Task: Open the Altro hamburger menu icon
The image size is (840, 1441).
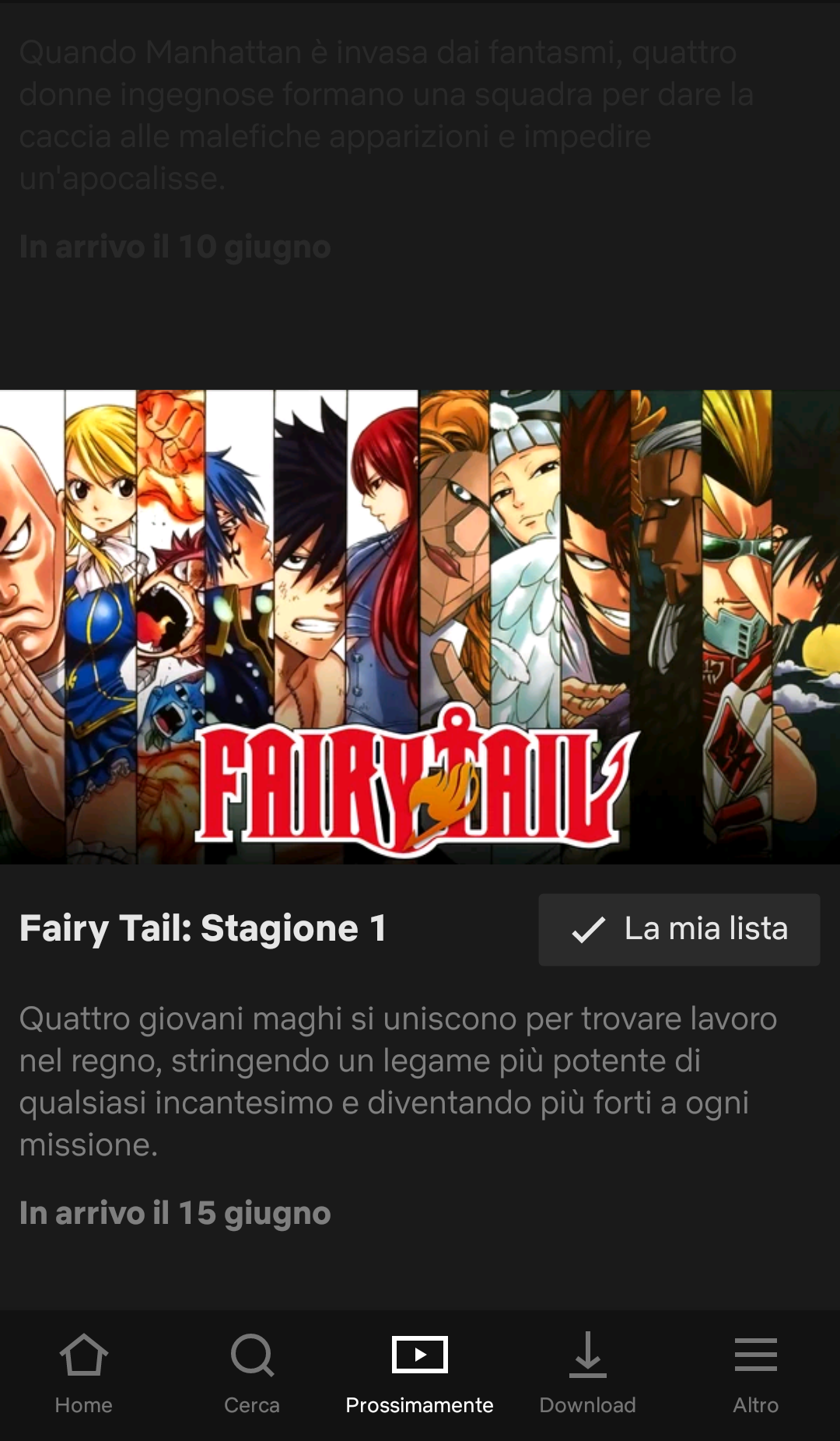Action: click(x=756, y=1355)
